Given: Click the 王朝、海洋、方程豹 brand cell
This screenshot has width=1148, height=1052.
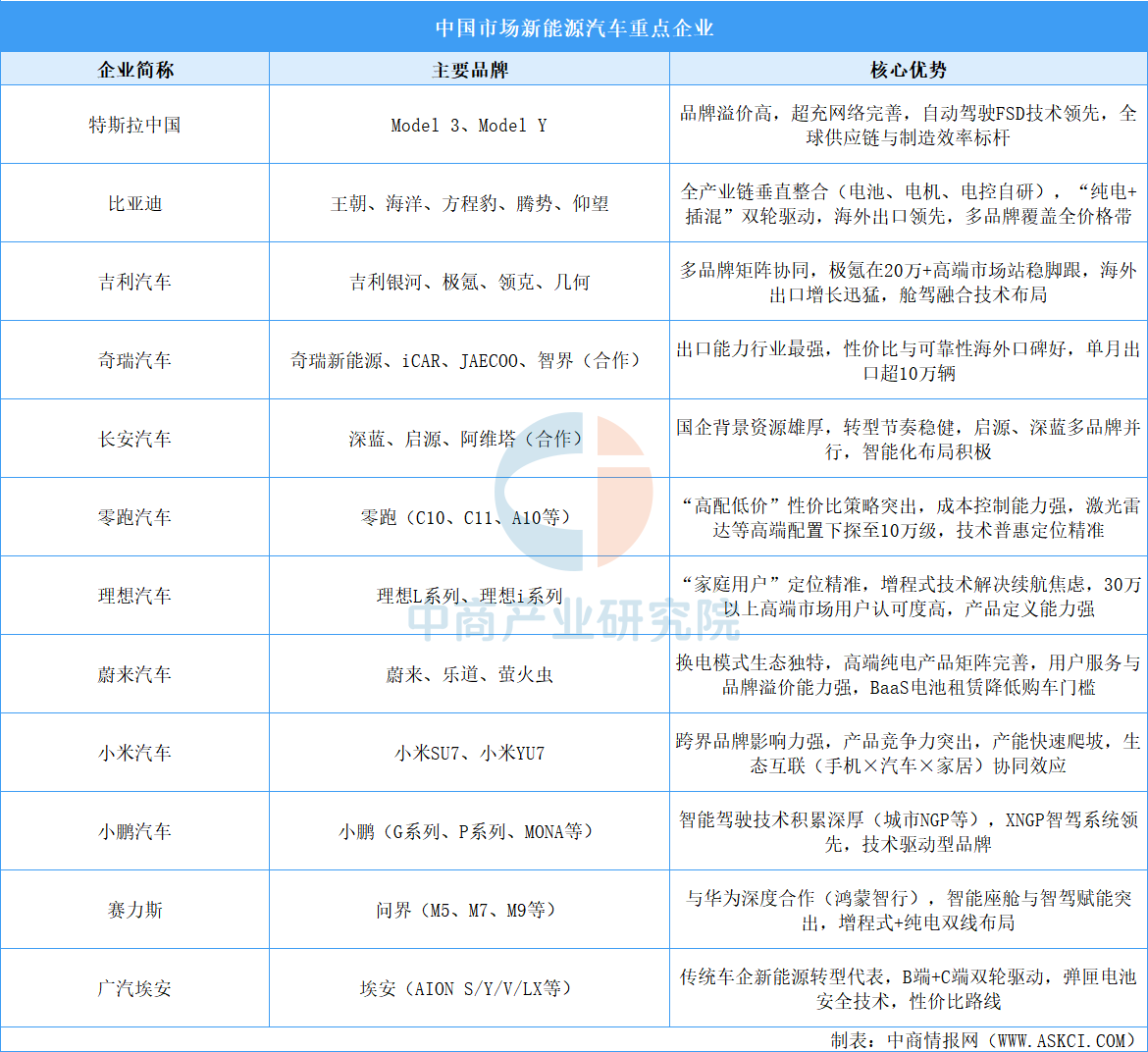Looking at the screenshot, I should coord(469,203).
